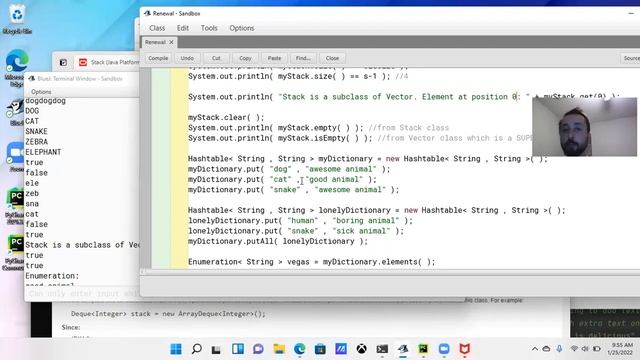Open Microsoft Edge from the taskbar
Image resolution: width=640 pixels, height=360 pixels.
coord(300,349)
